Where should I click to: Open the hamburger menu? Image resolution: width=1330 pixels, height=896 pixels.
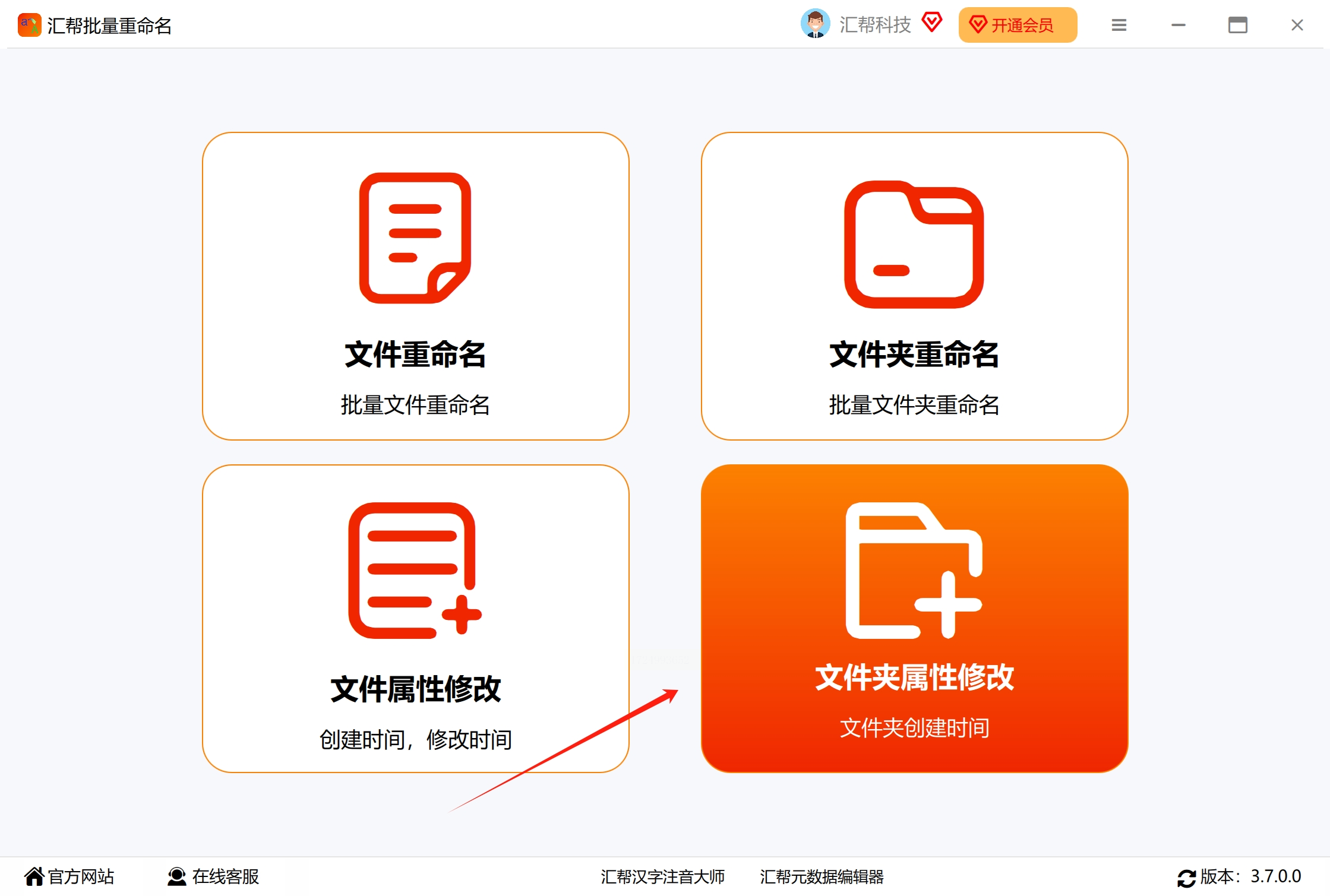tap(1119, 25)
